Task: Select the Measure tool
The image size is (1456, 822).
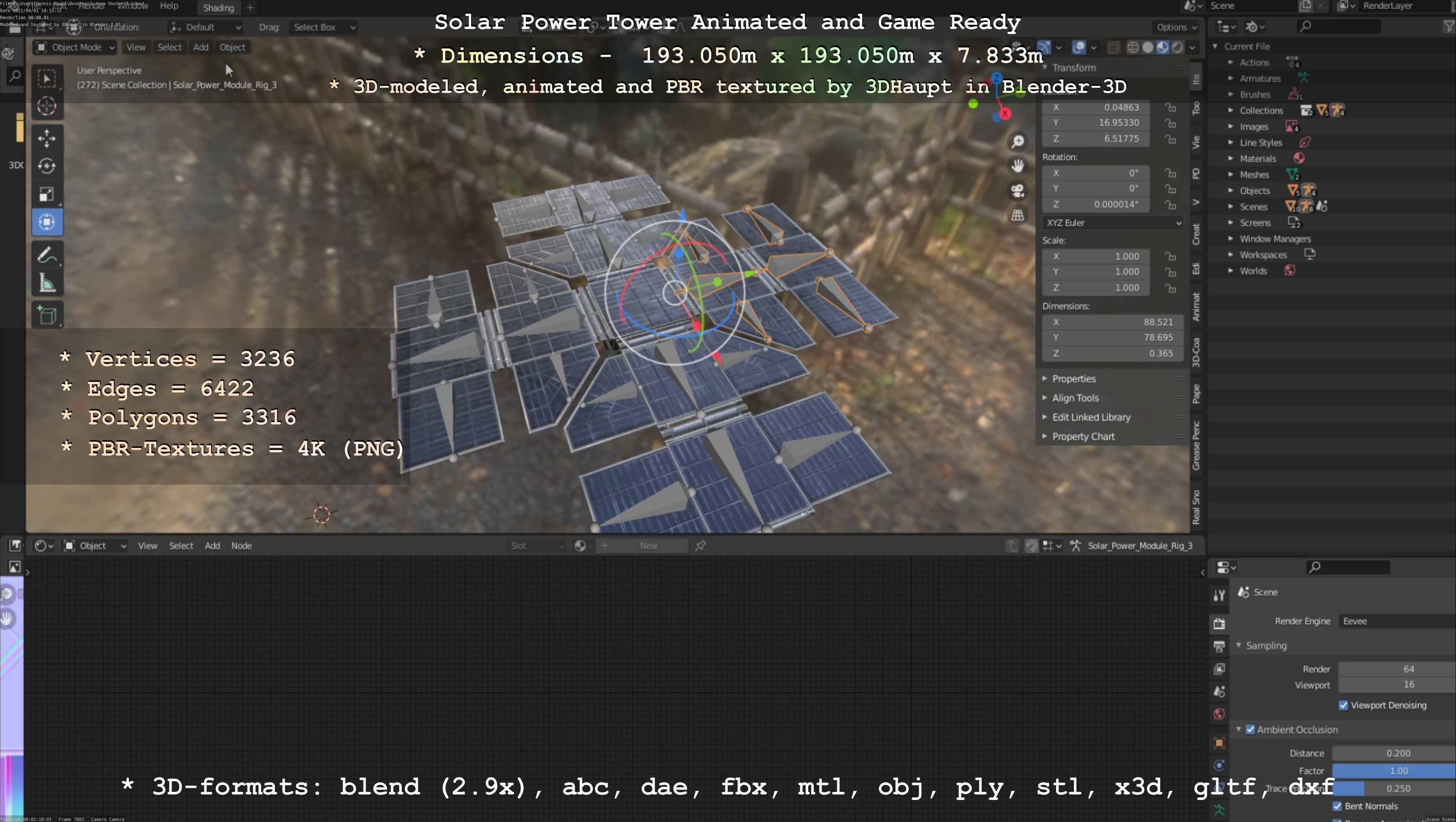Action: click(47, 283)
